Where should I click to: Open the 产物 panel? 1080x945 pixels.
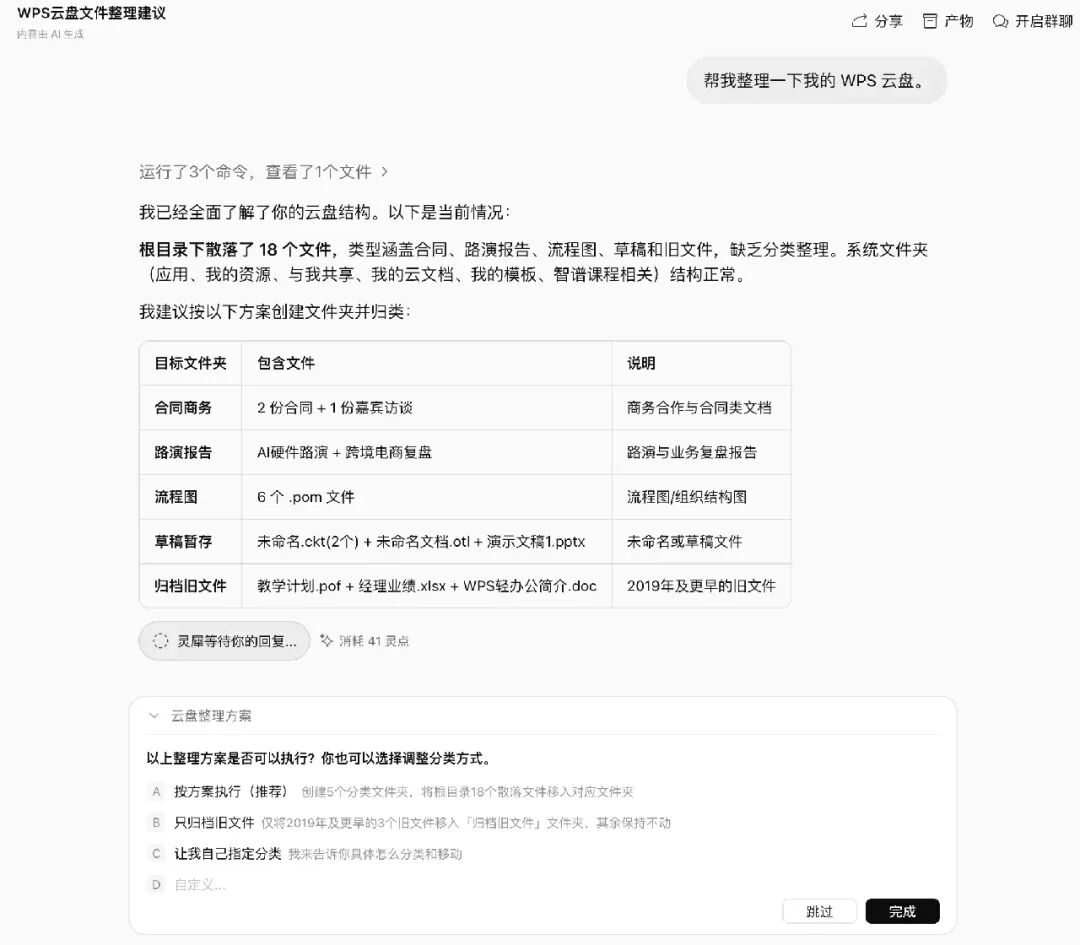point(948,21)
